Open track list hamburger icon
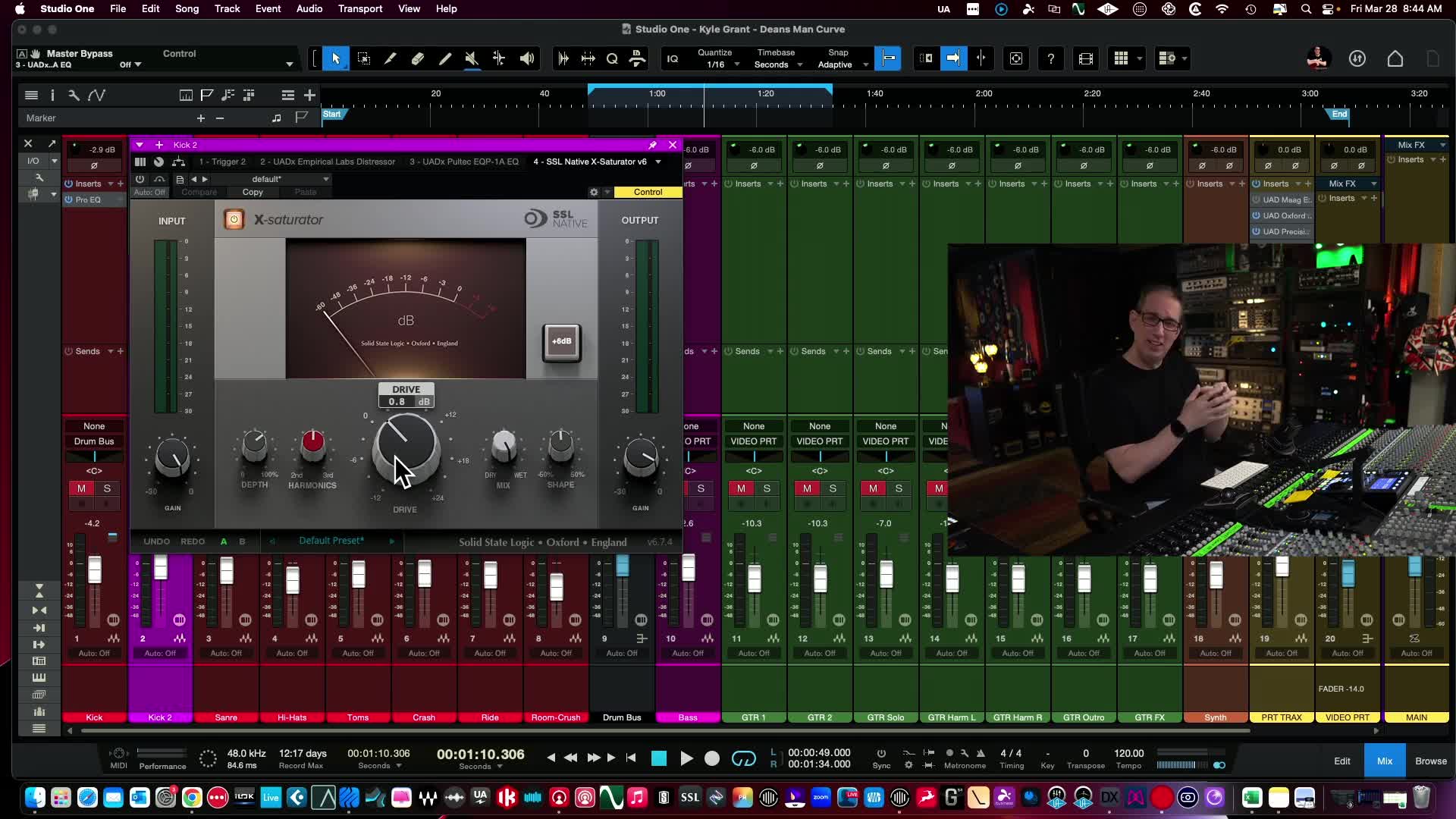 (x=31, y=95)
